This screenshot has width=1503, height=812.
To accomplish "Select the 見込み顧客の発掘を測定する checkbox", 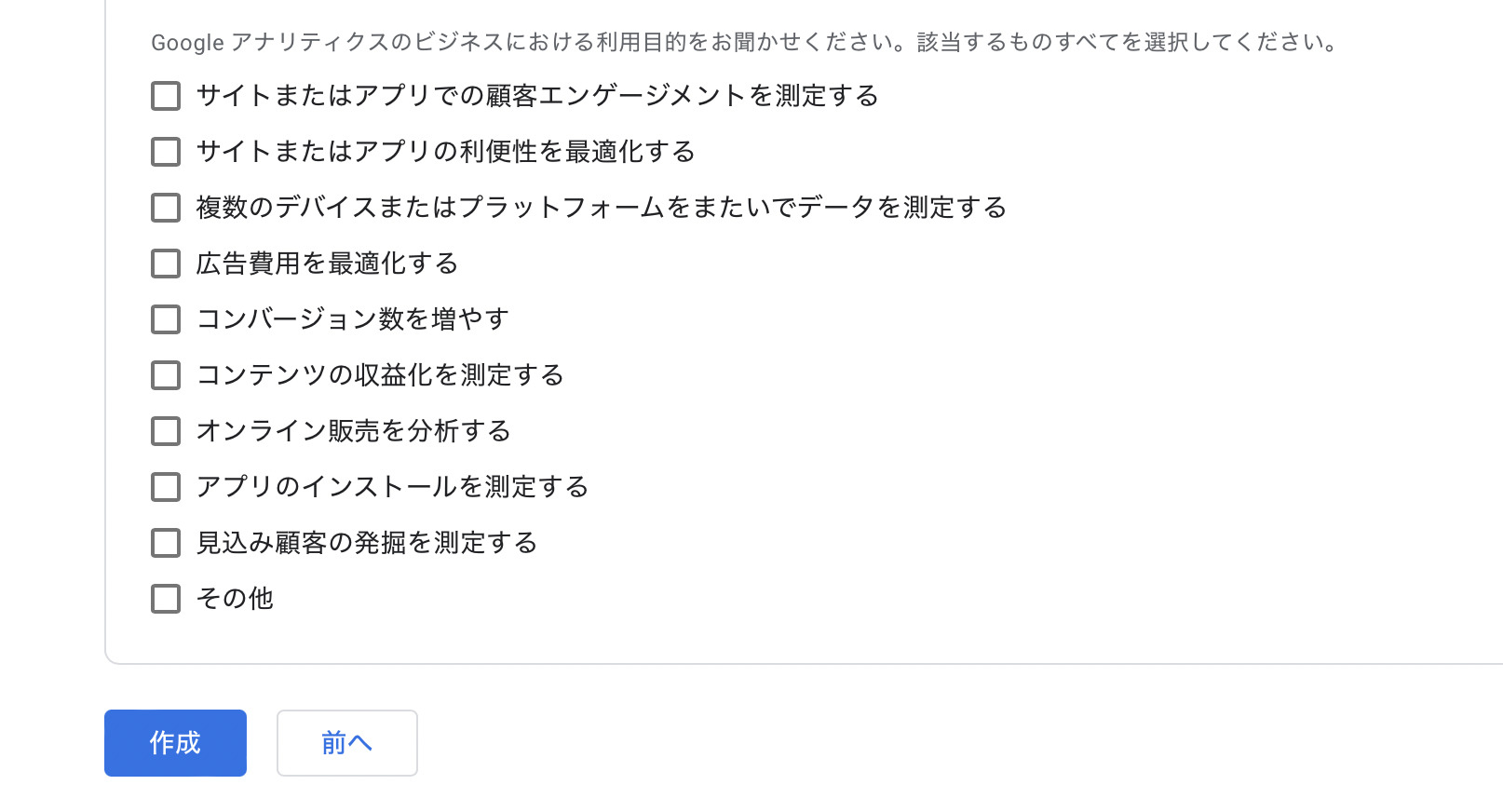I will (166, 543).
